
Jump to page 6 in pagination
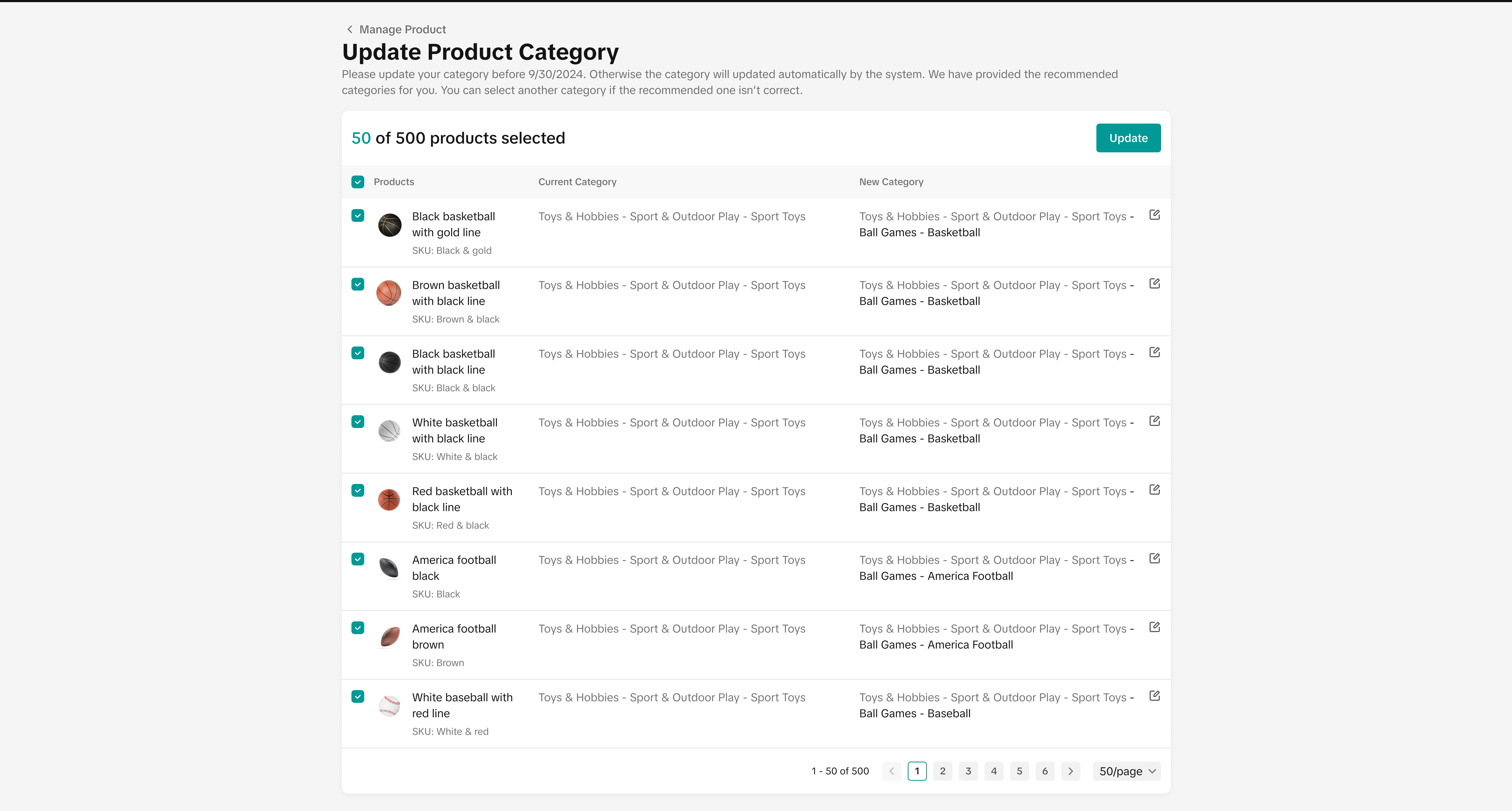(x=1045, y=771)
